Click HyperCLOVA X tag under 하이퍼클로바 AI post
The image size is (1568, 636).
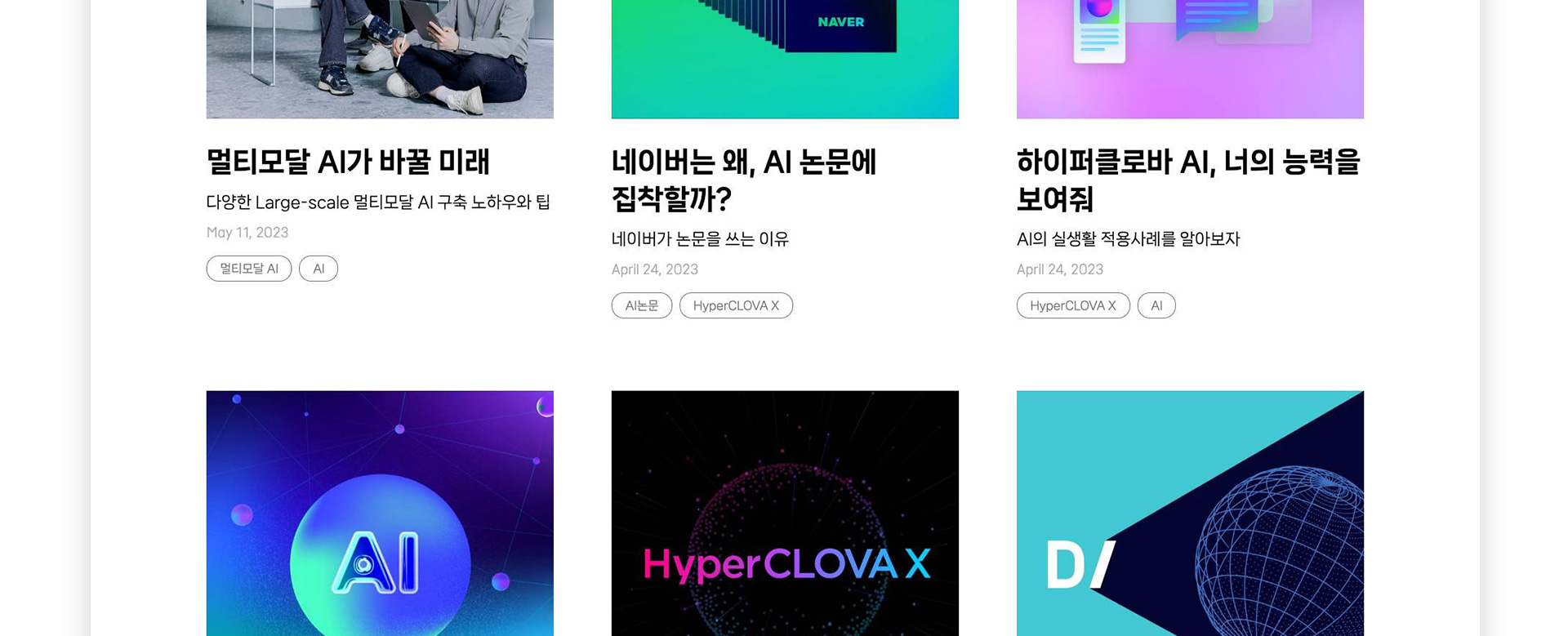[x=1073, y=305]
